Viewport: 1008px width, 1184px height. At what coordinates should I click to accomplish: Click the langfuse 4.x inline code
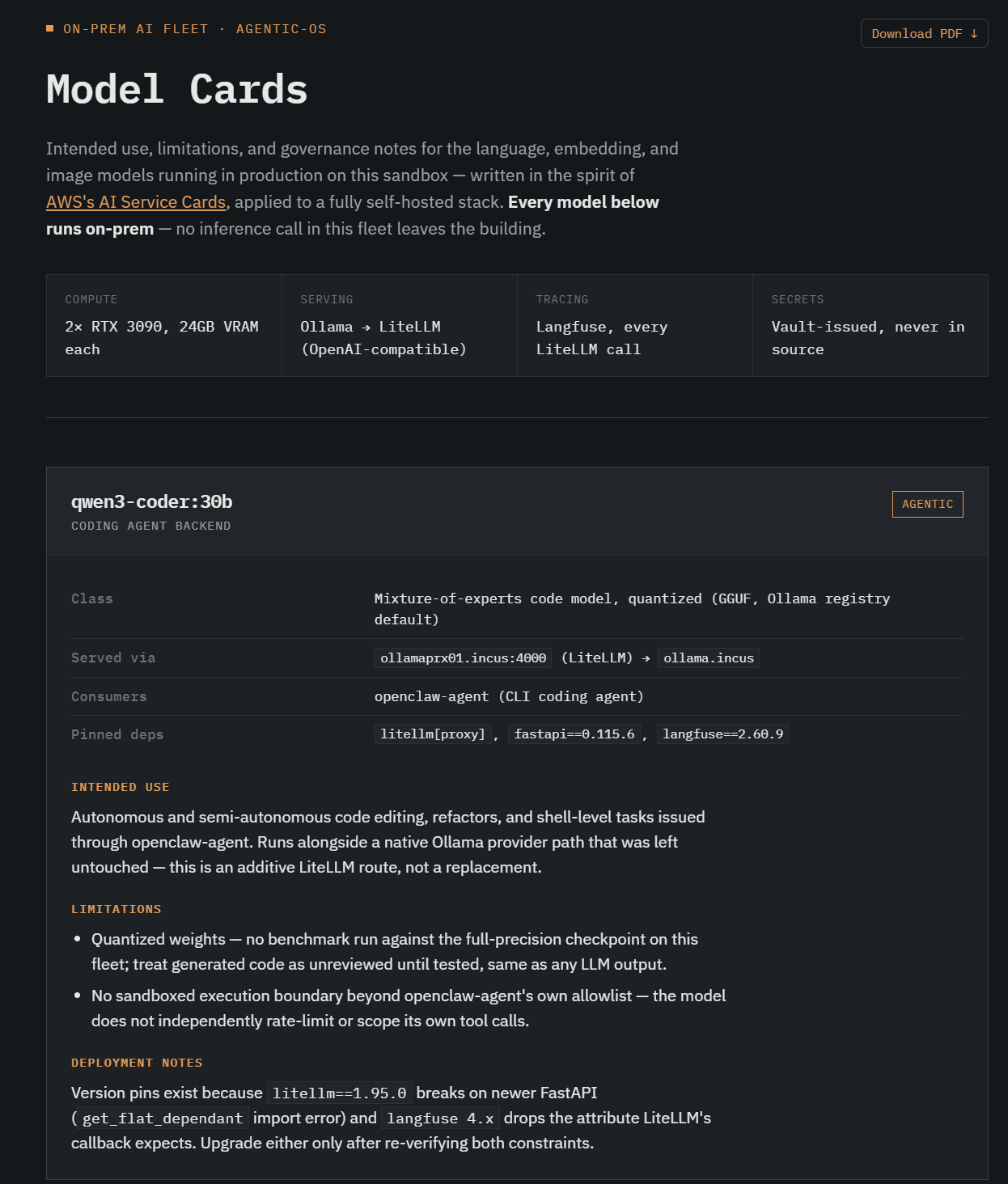[440, 1118]
